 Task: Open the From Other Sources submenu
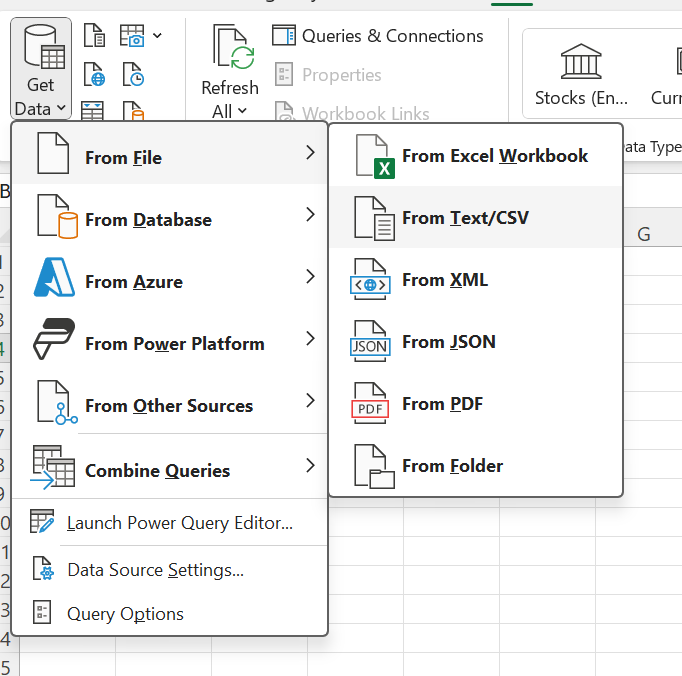(170, 401)
